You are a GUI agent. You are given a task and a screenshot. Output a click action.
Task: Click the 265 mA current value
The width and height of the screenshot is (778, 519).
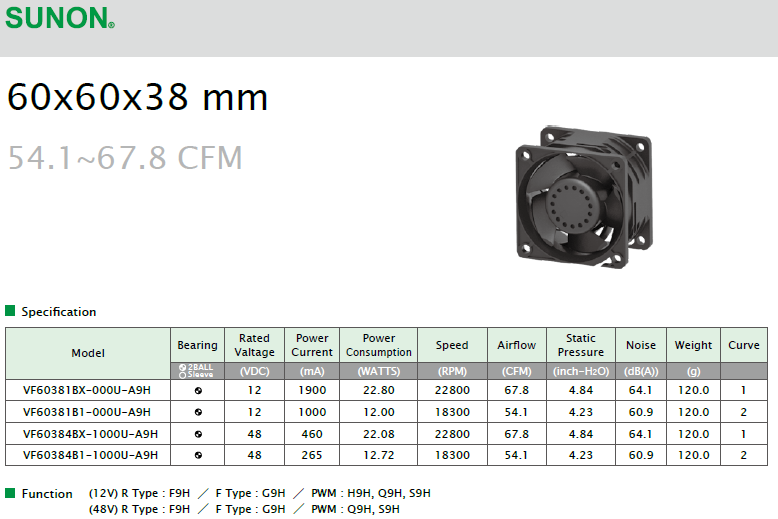click(312, 455)
